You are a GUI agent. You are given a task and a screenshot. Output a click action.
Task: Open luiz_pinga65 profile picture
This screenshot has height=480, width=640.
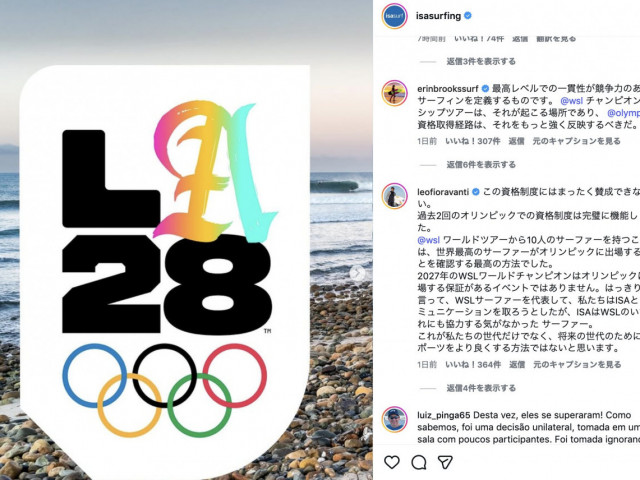(x=394, y=419)
